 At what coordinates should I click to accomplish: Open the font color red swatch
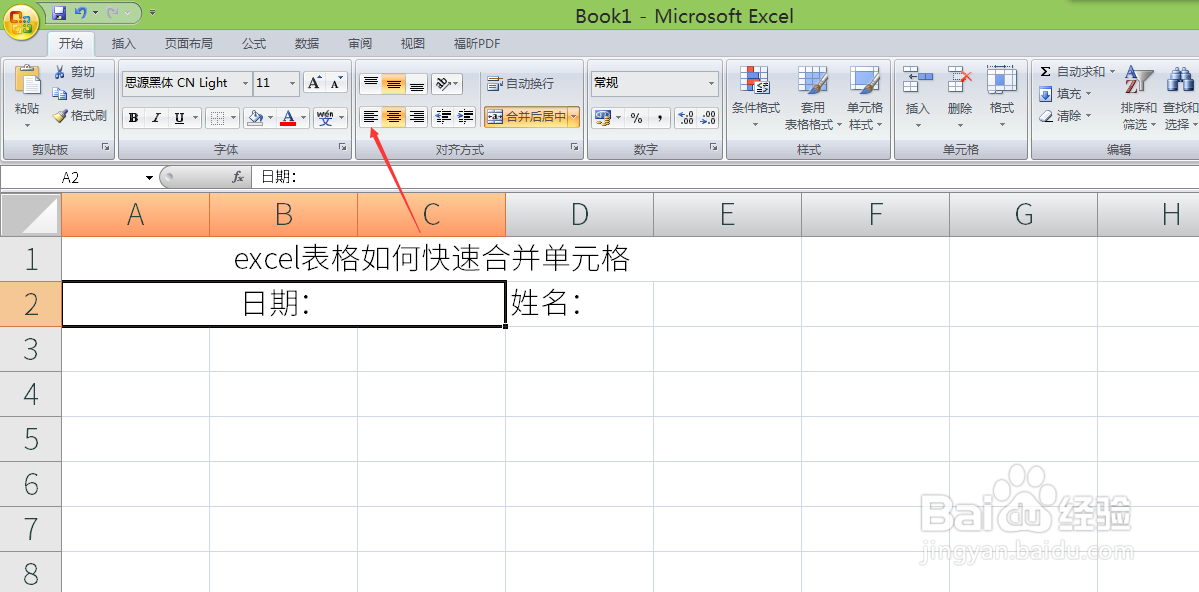(290, 118)
